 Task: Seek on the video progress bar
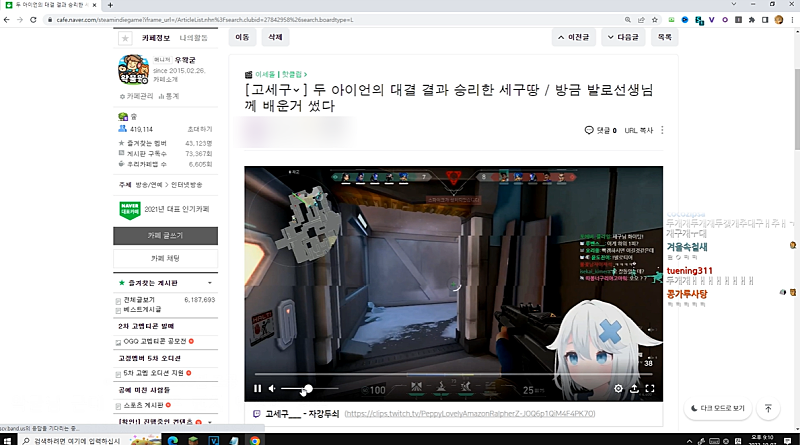point(454,375)
